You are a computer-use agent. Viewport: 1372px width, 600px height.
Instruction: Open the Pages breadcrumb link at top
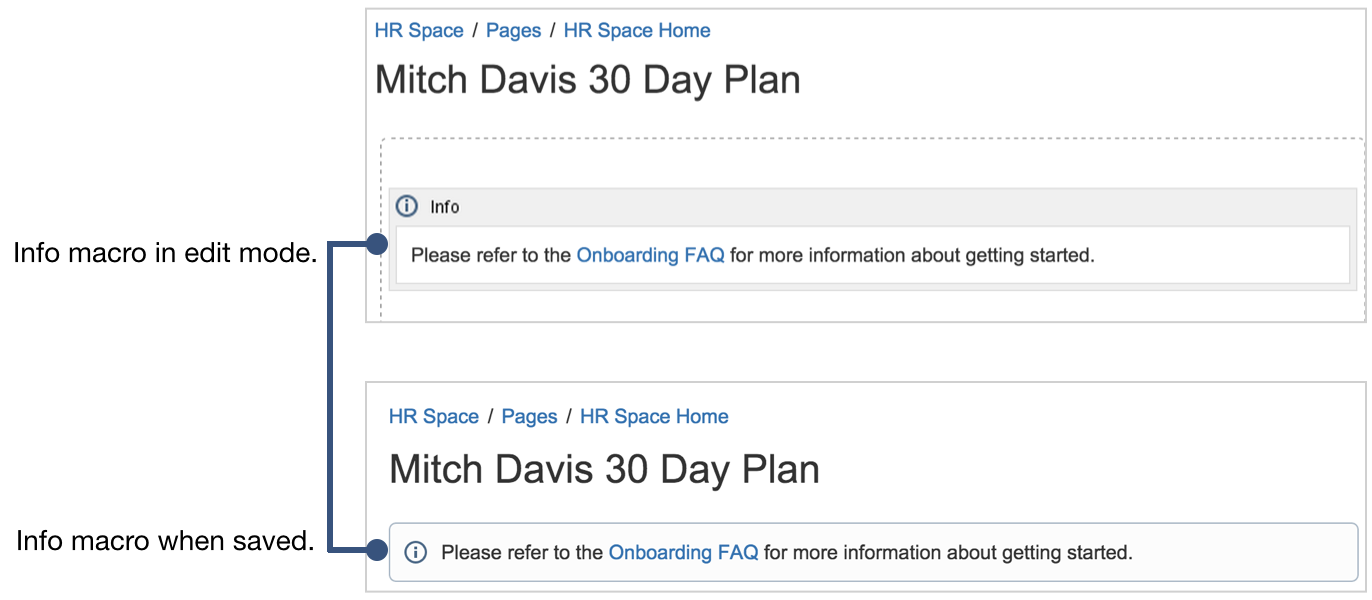pos(513,30)
